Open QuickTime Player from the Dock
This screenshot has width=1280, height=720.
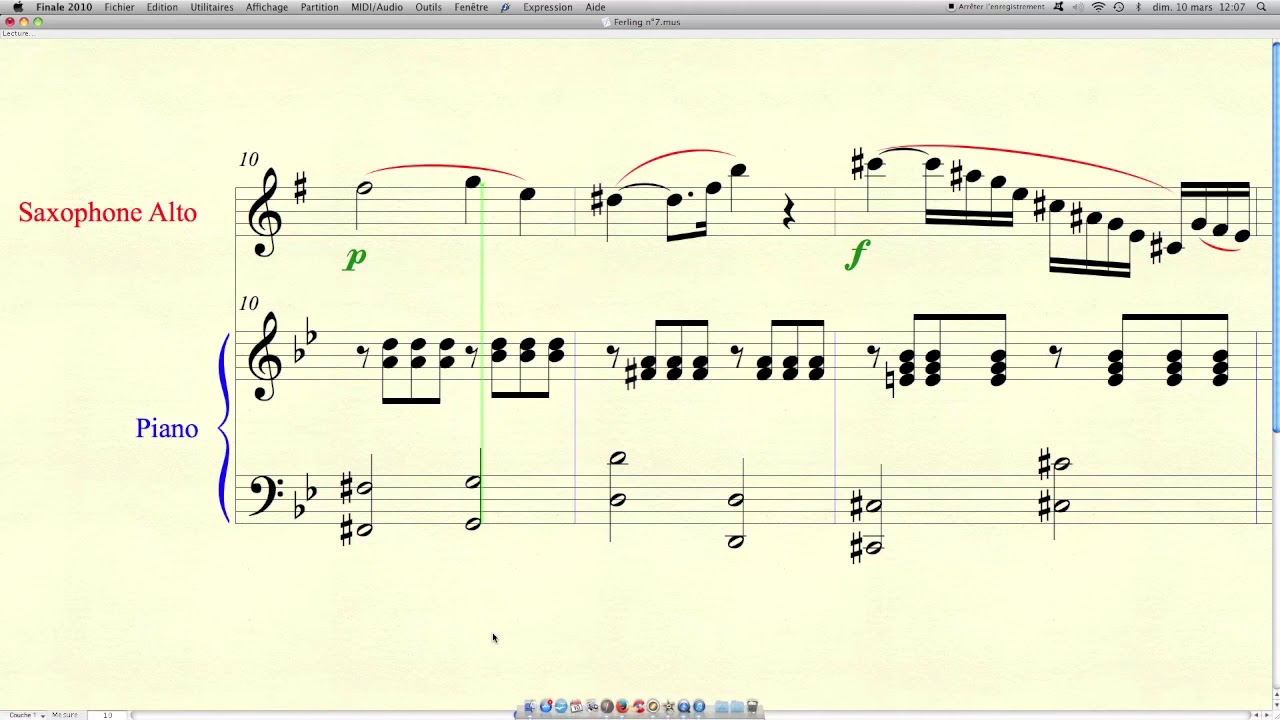(684, 707)
